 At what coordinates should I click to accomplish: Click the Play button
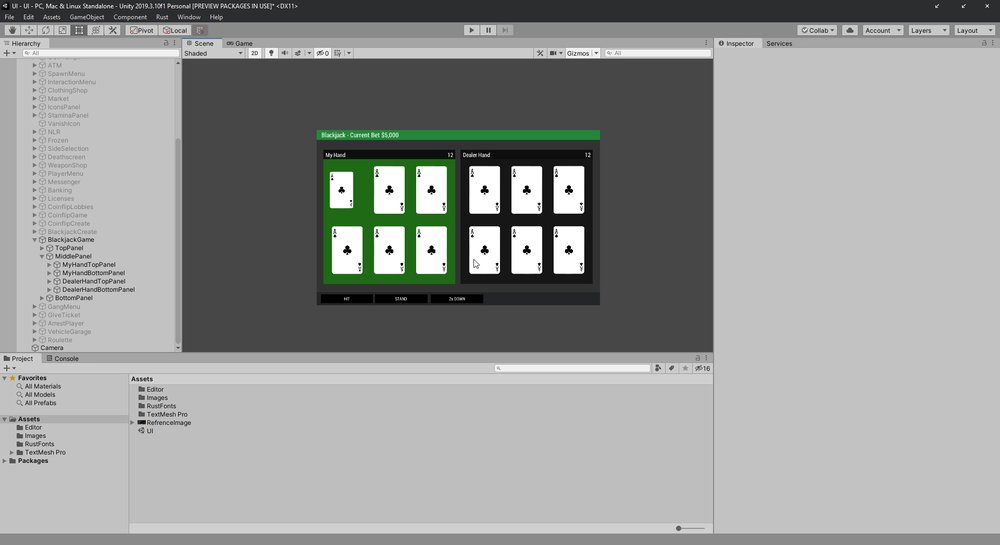(471, 30)
